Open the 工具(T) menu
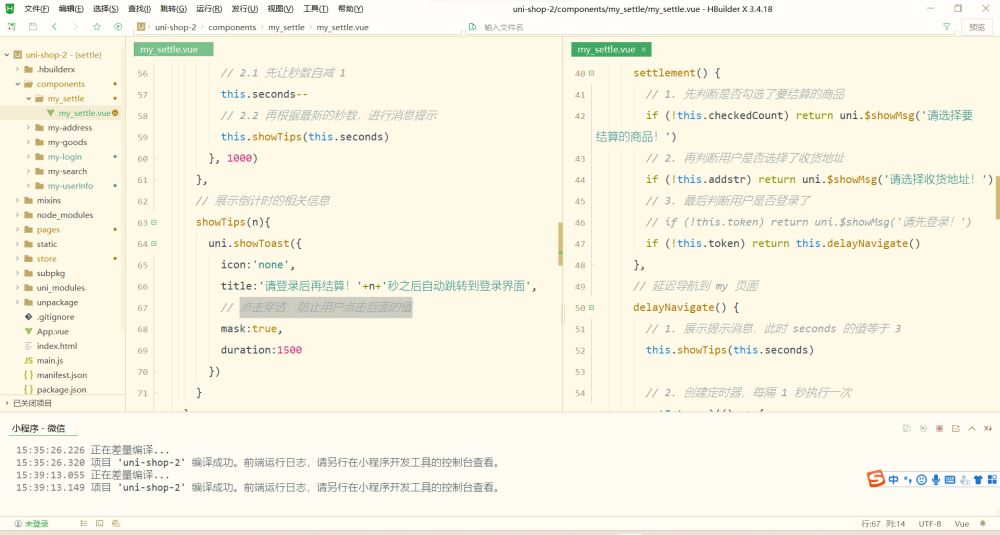This screenshot has width=1000, height=535. click(315, 9)
